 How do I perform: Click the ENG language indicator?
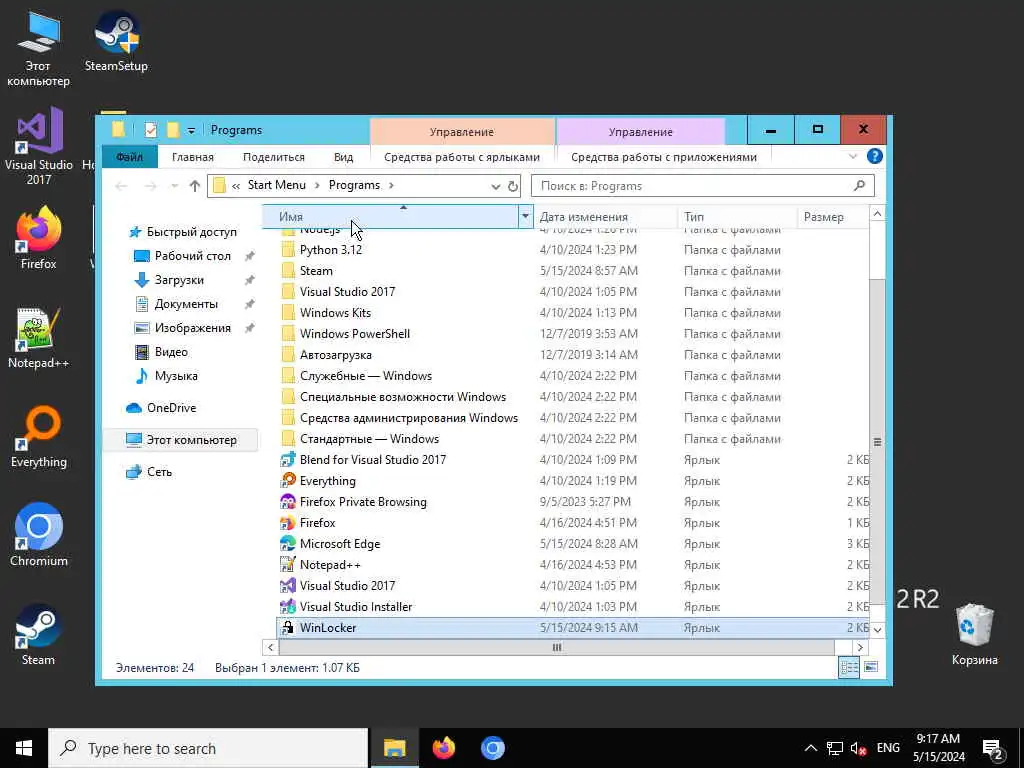(x=888, y=748)
